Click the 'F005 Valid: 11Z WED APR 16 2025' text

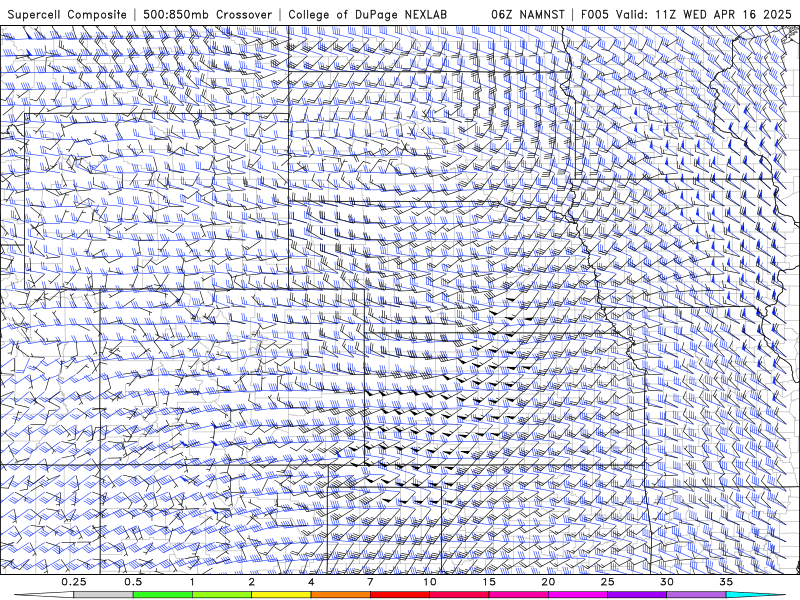click(x=686, y=14)
